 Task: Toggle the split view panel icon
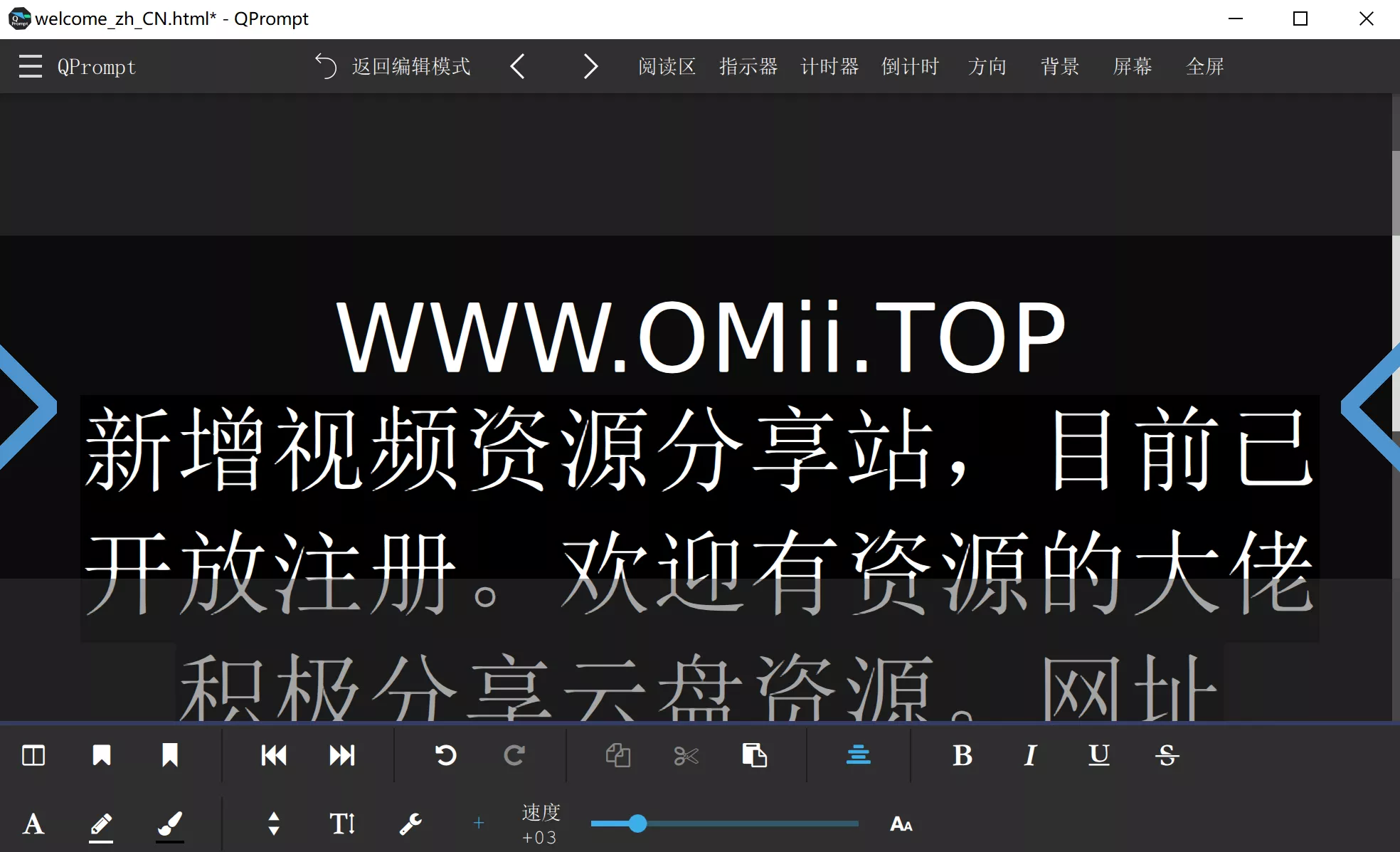[x=33, y=755]
